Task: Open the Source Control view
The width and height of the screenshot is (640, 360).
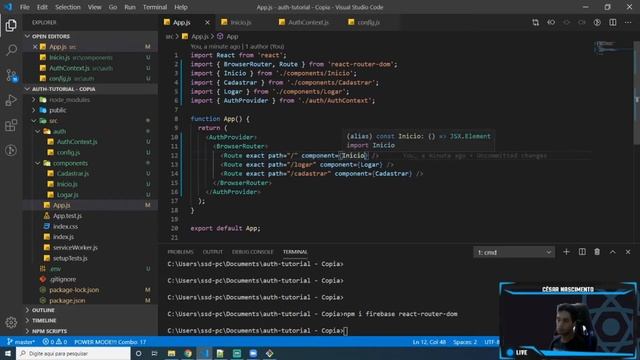Action: [11, 76]
